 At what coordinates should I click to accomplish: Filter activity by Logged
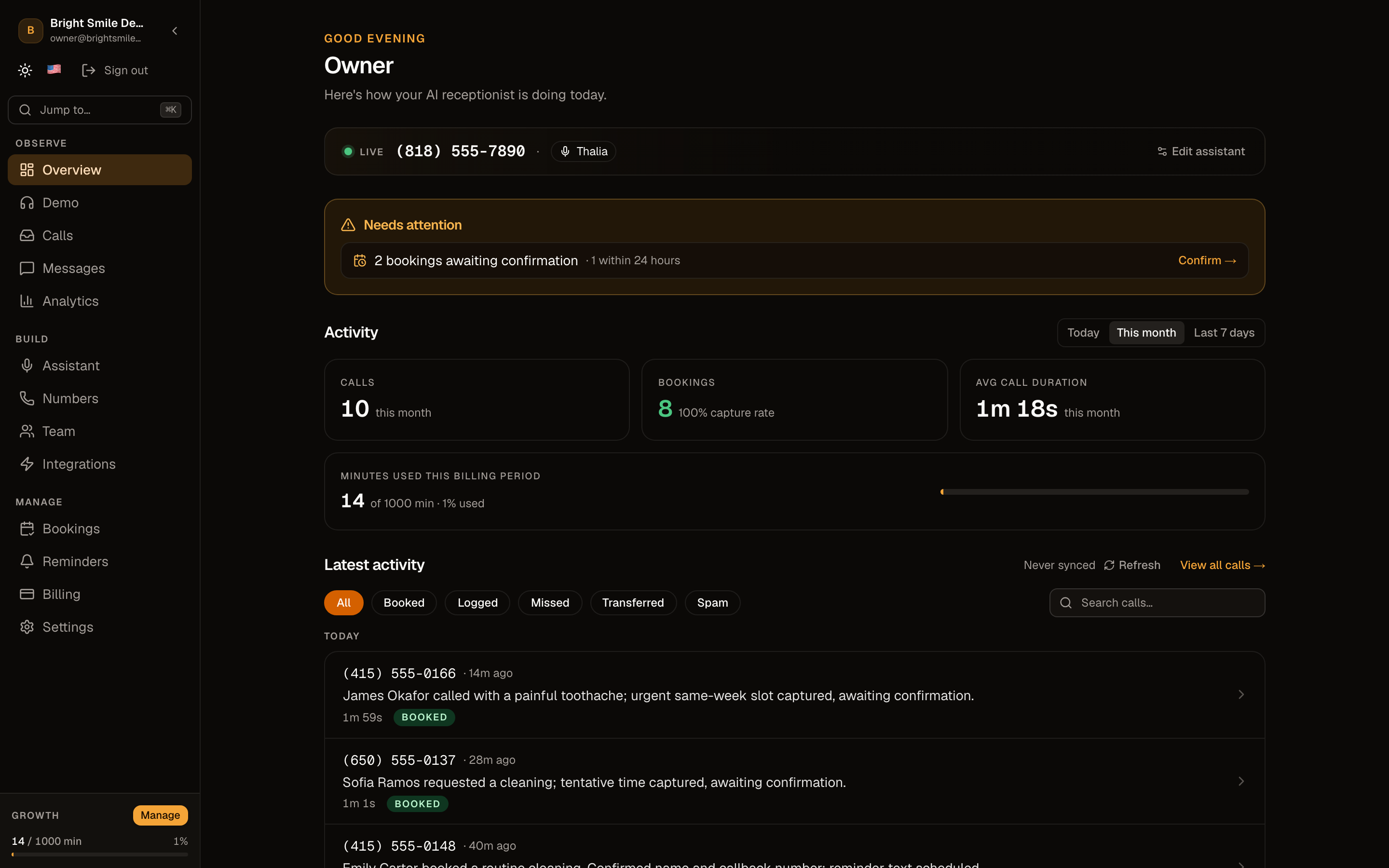(x=477, y=603)
